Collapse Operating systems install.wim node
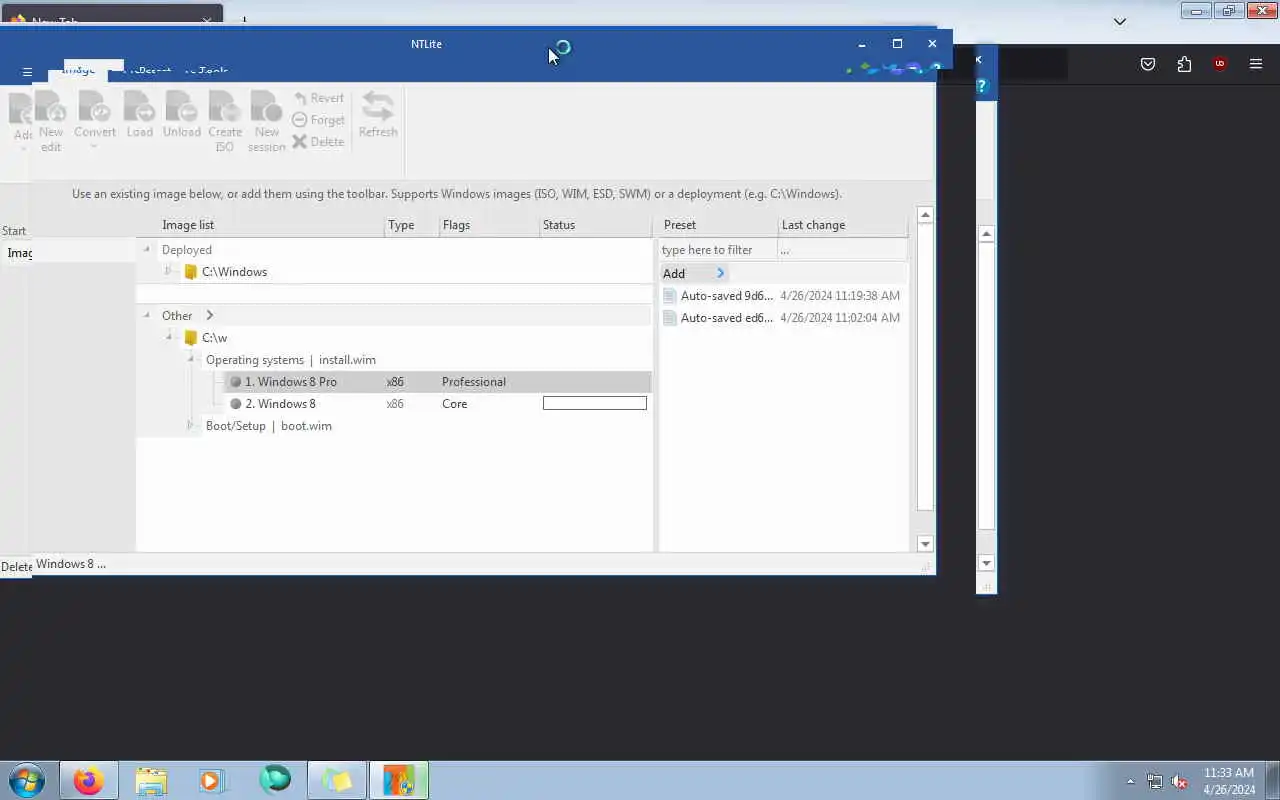Viewport: 1280px width, 800px height. tap(191, 360)
